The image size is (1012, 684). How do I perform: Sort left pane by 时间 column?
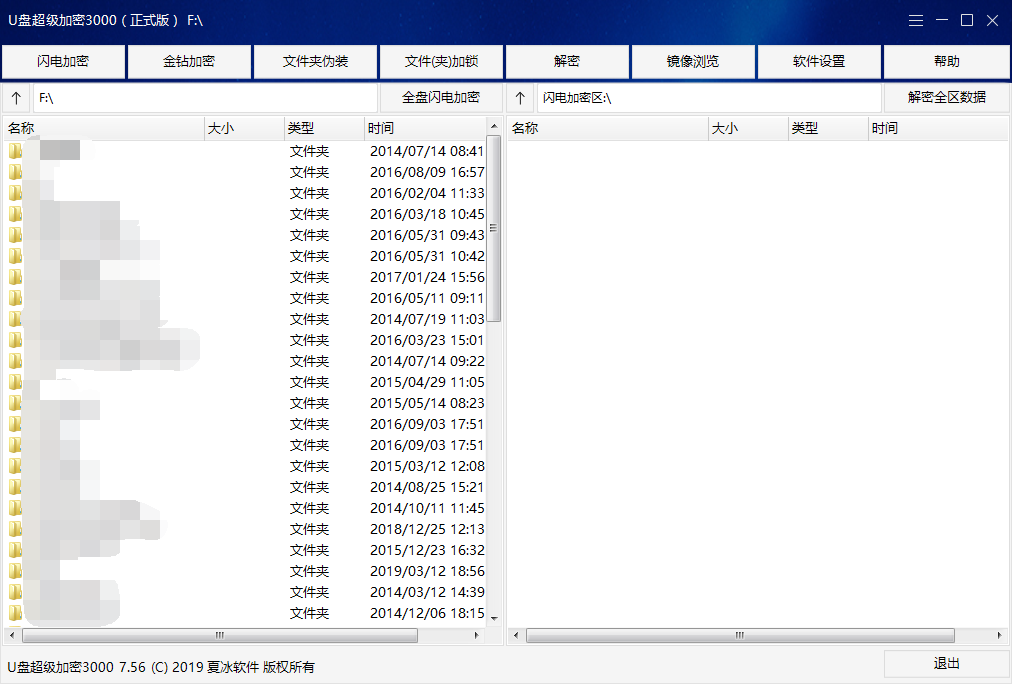click(425, 128)
